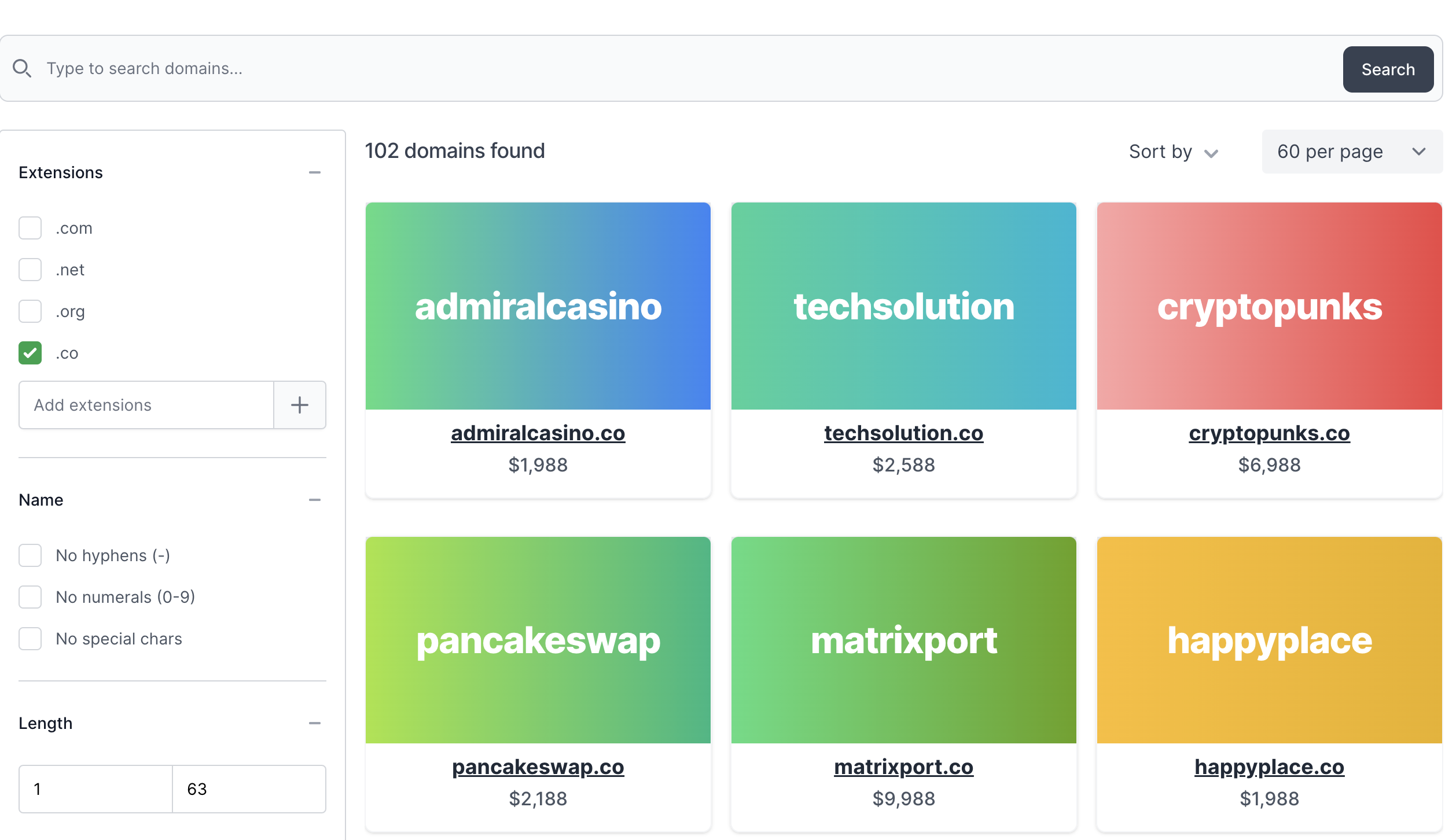Enable the .net extension filter
This screenshot has width=1456, height=840.
point(30,270)
